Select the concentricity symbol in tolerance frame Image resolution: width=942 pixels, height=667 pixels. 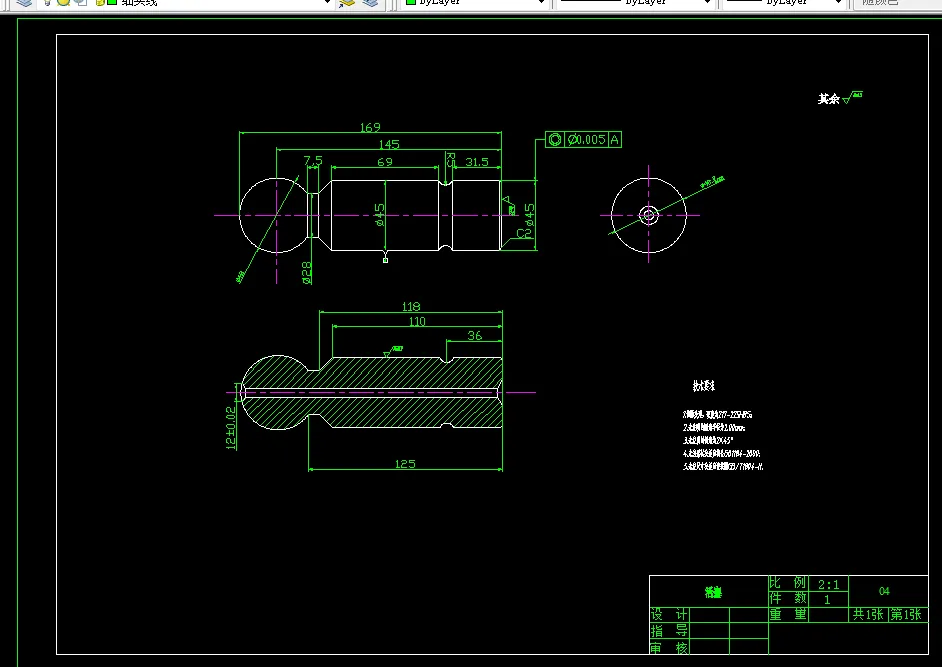coord(555,139)
